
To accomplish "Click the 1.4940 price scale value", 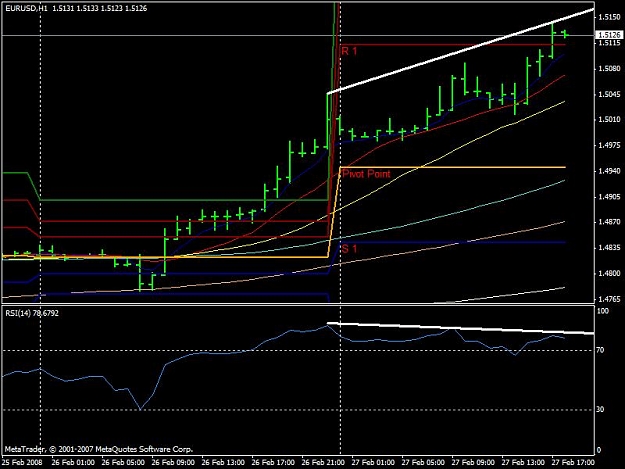I will click(x=609, y=171).
